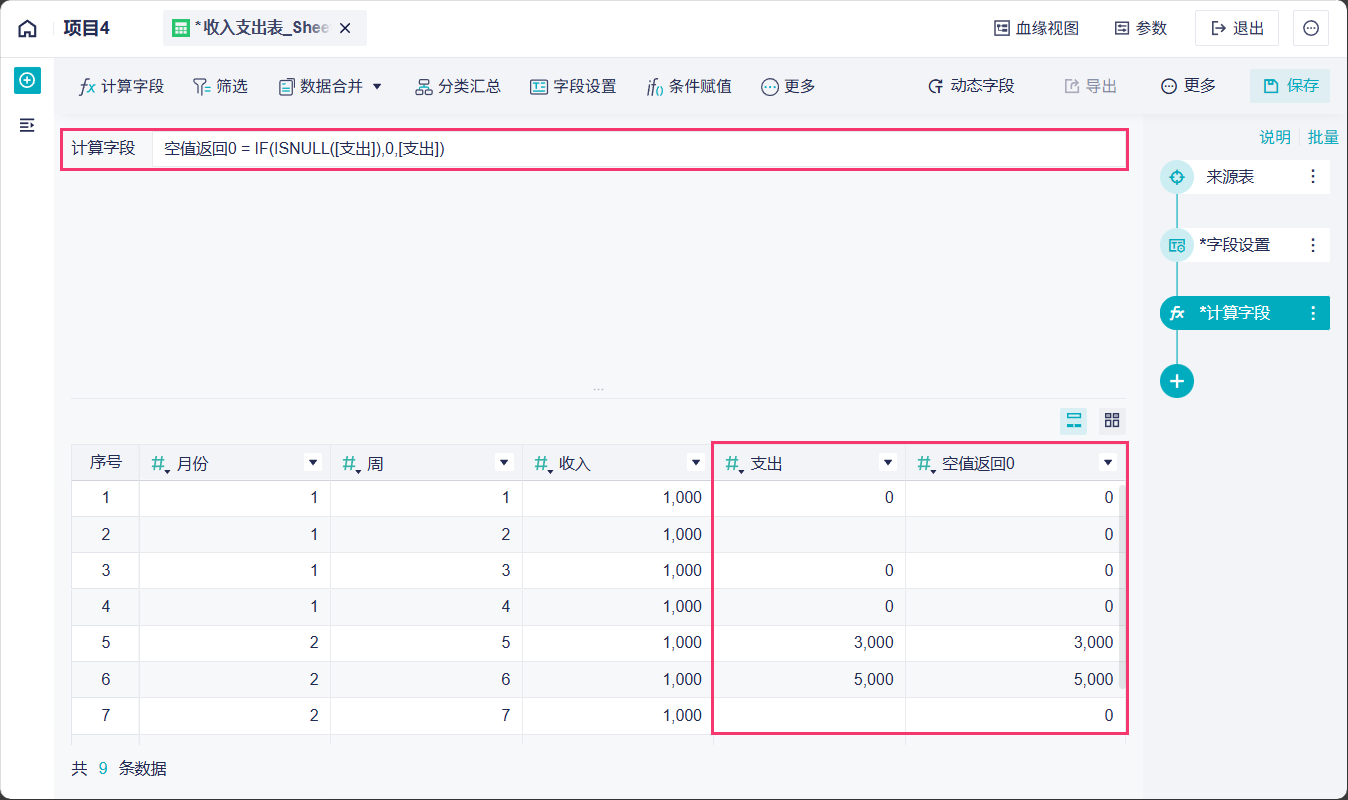Select the empty 支出 cell in row 2
Screen dimensions: 1348x800
coord(809,534)
